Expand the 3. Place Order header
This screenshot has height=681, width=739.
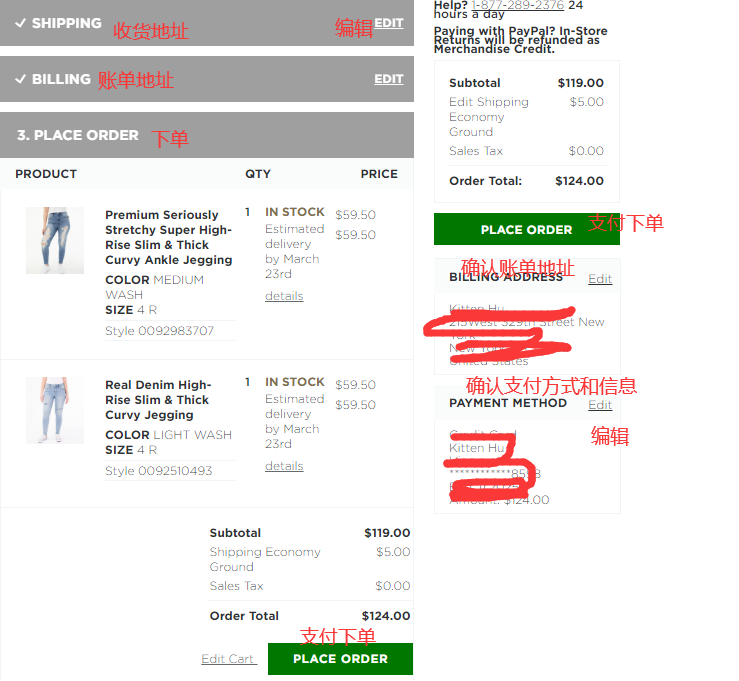coord(207,135)
